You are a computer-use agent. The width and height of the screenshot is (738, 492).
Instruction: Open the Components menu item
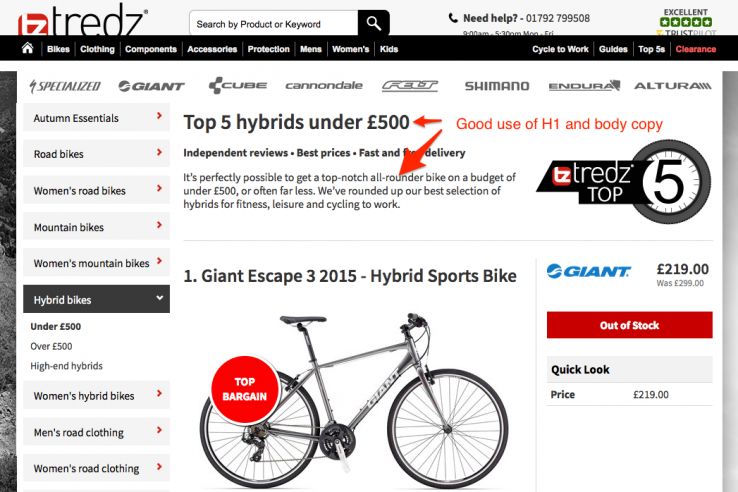[x=151, y=49]
